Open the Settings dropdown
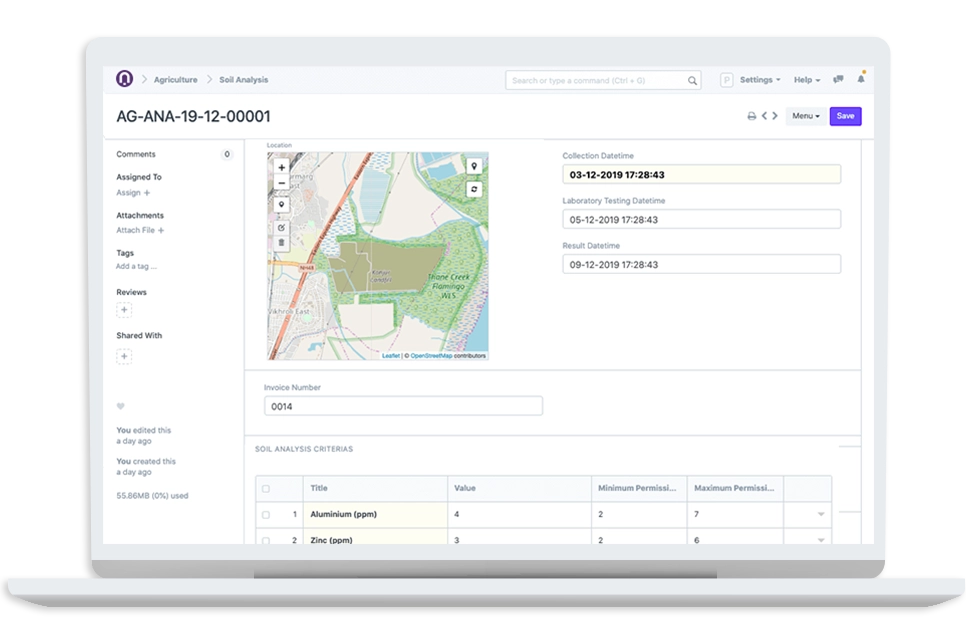Image resolution: width=966 pixels, height=619 pixels. (x=760, y=80)
